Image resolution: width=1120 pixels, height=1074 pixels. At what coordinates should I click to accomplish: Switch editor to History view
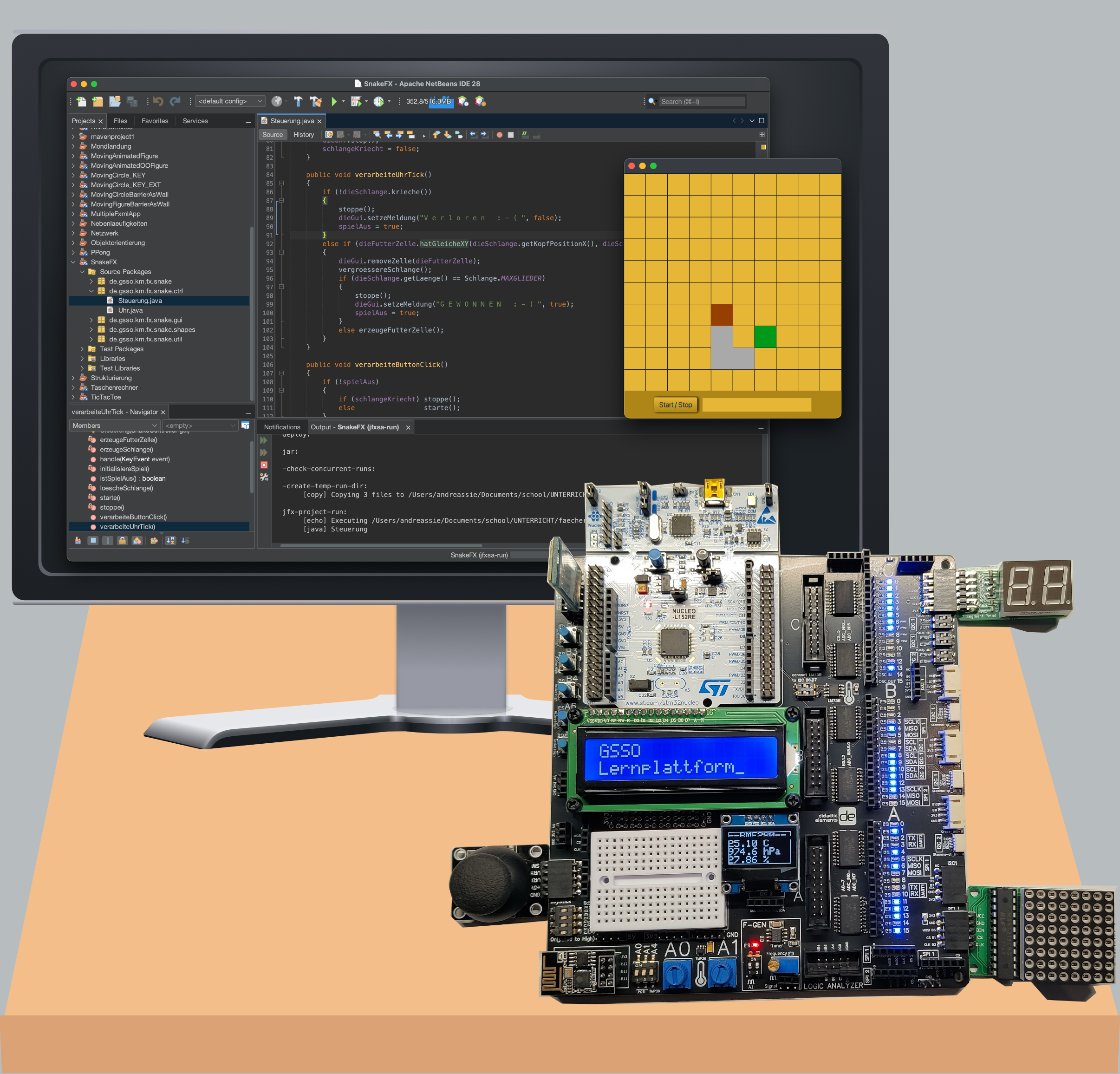303,135
